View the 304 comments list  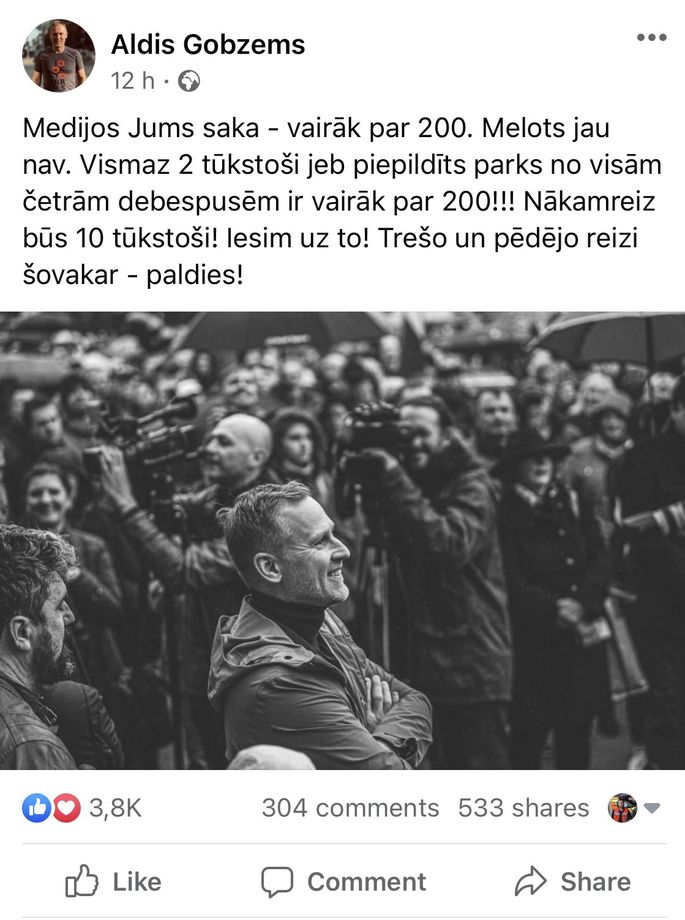pos(350,808)
